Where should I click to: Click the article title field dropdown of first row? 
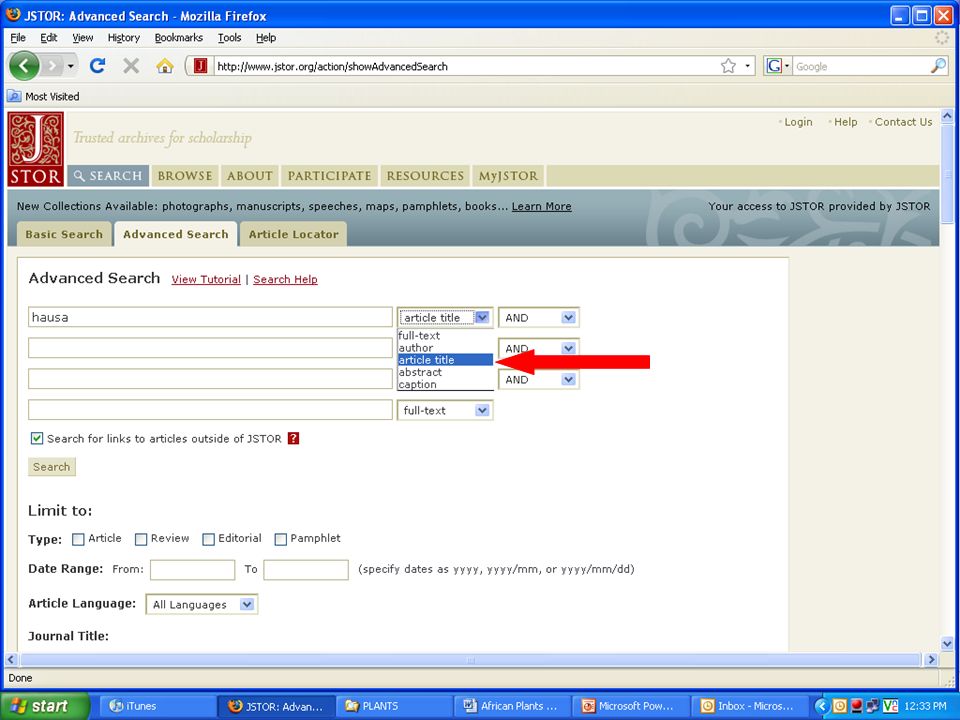[445, 317]
